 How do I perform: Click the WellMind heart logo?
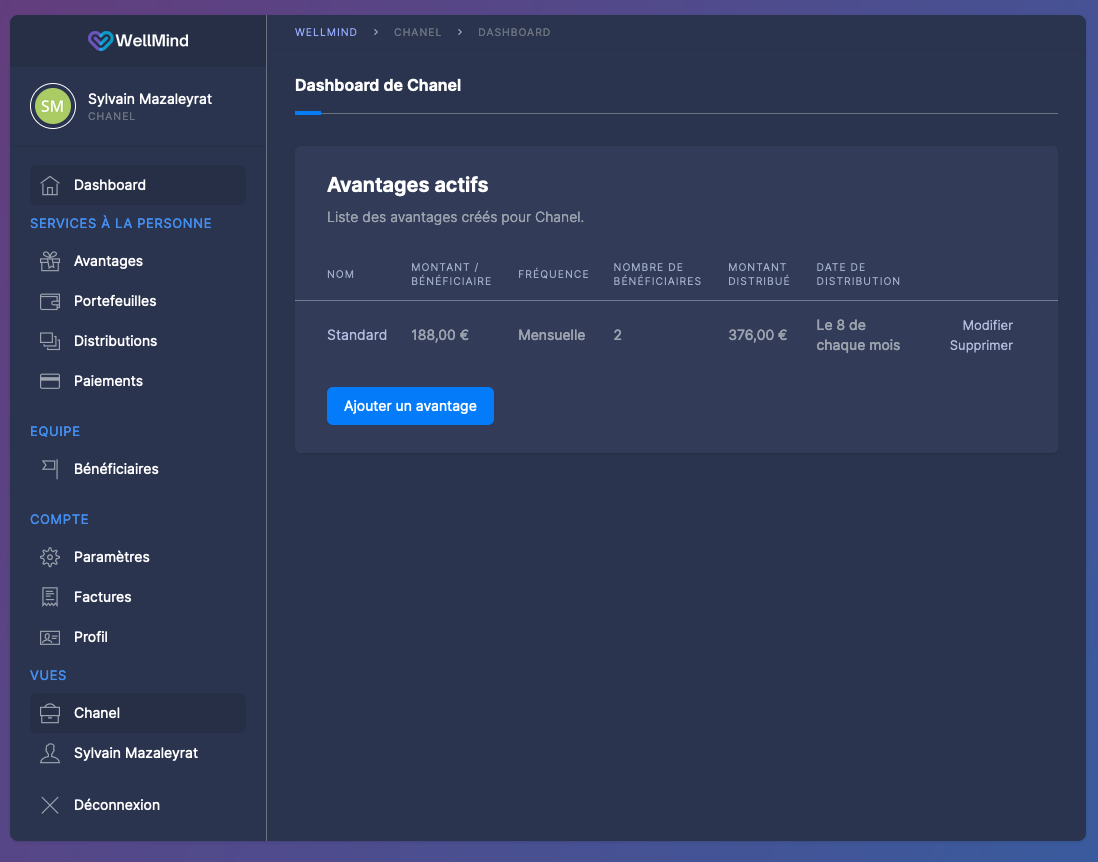point(100,41)
